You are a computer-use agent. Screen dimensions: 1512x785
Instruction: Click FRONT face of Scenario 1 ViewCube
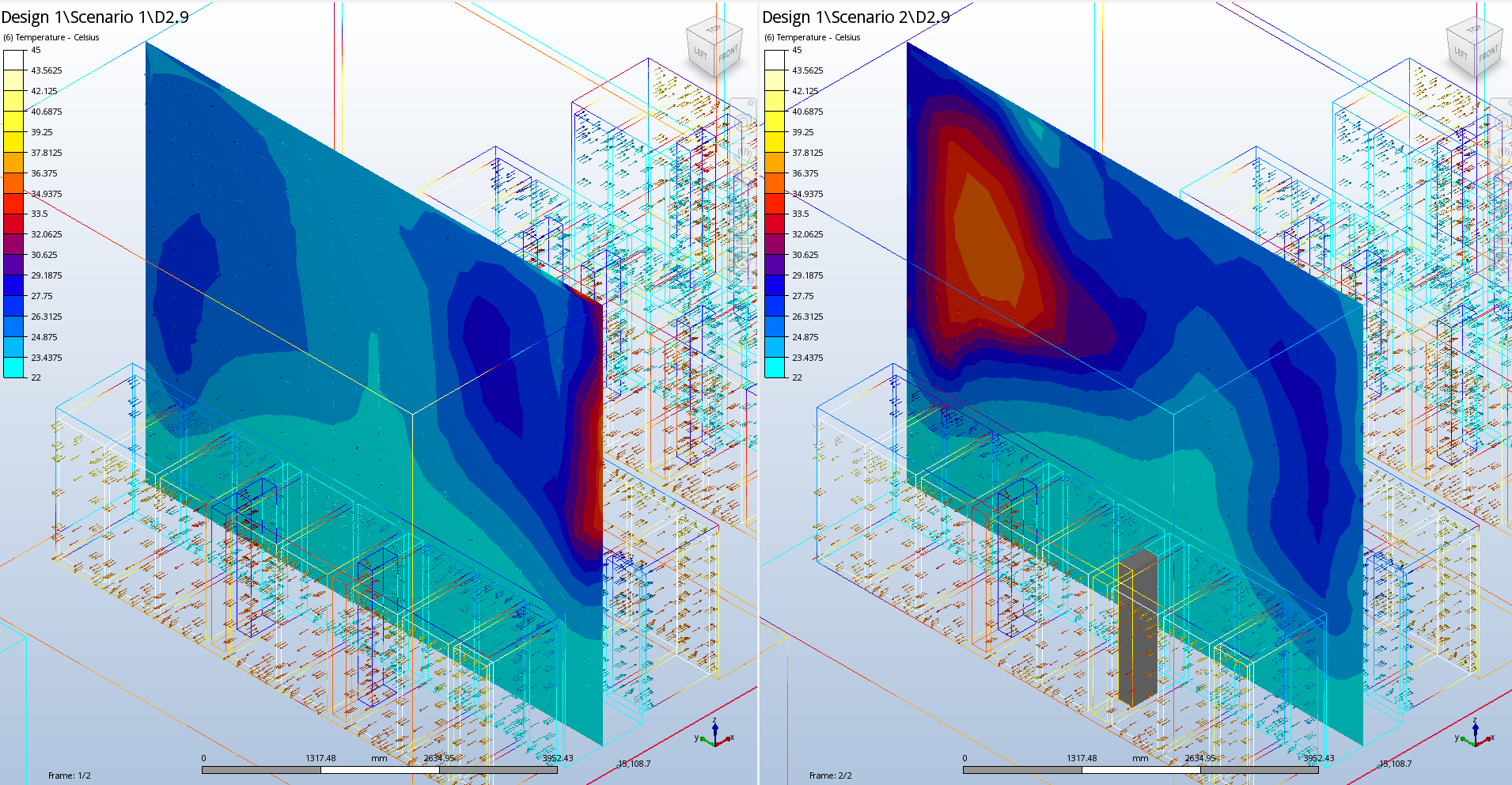(728, 54)
